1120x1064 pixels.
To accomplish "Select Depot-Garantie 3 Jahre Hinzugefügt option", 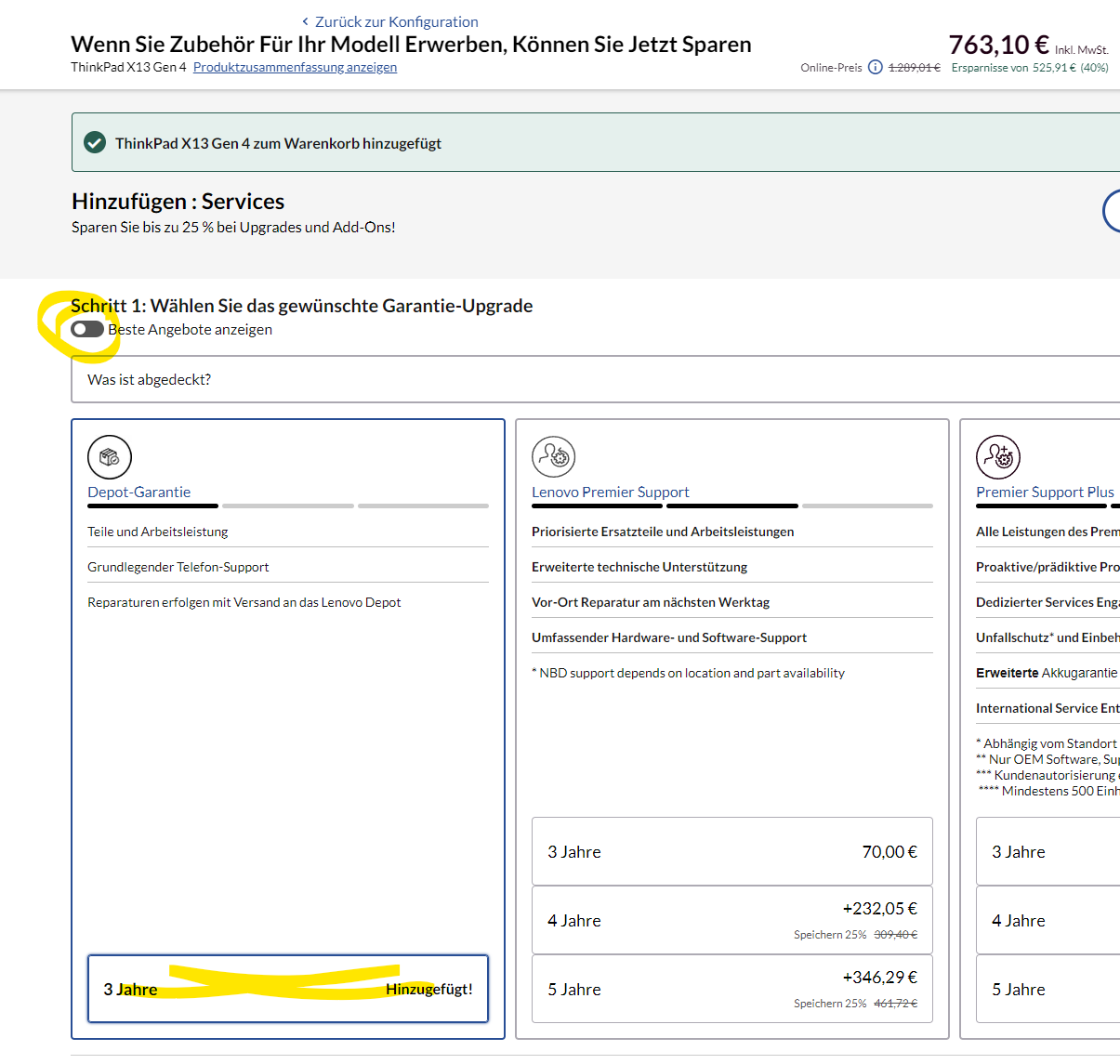I will pos(288,989).
